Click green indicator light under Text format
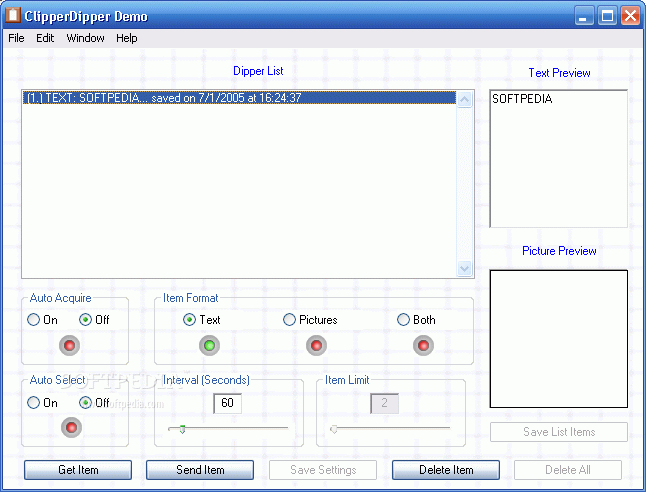646x492 pixels. [x=209, y=345]
